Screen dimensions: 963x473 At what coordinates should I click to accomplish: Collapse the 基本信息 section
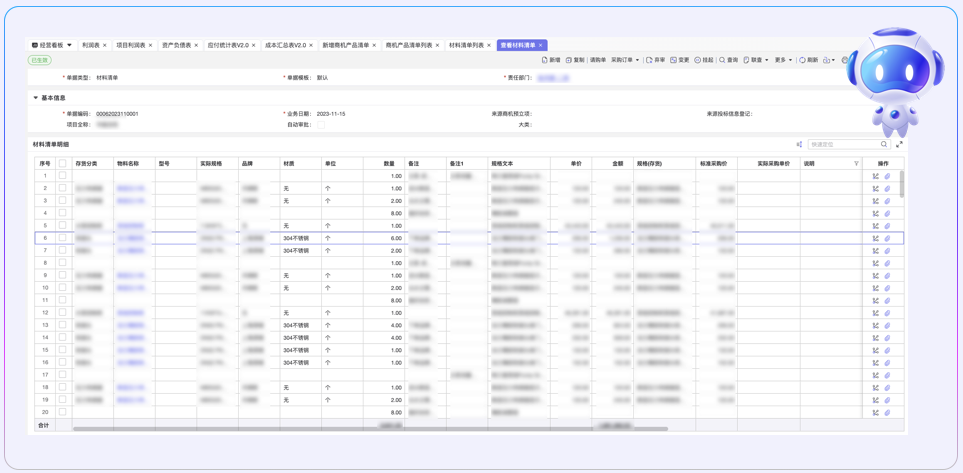pyautogui.click(x=36, y=98)
